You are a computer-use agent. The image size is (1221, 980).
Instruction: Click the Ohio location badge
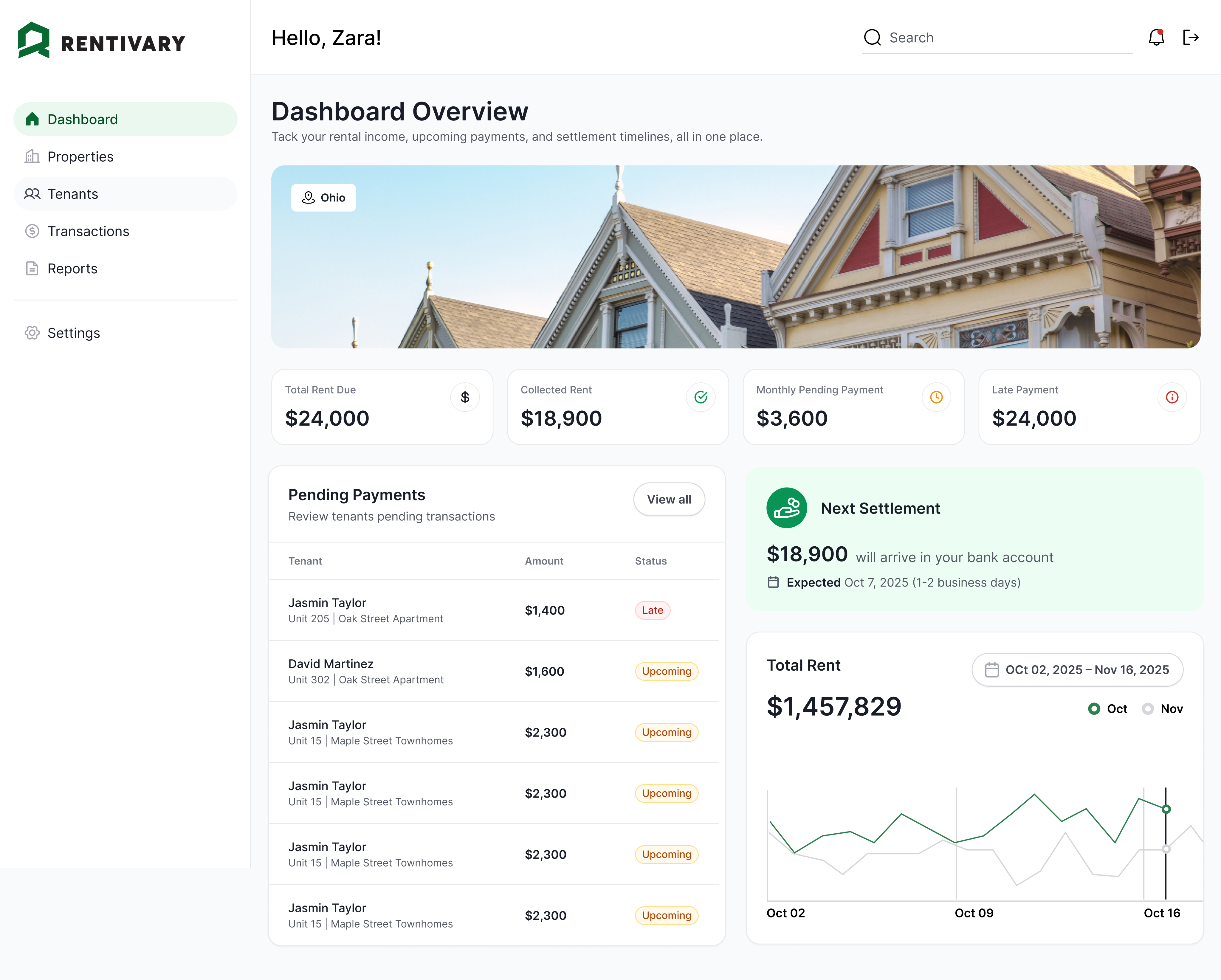tap(323, 198)
